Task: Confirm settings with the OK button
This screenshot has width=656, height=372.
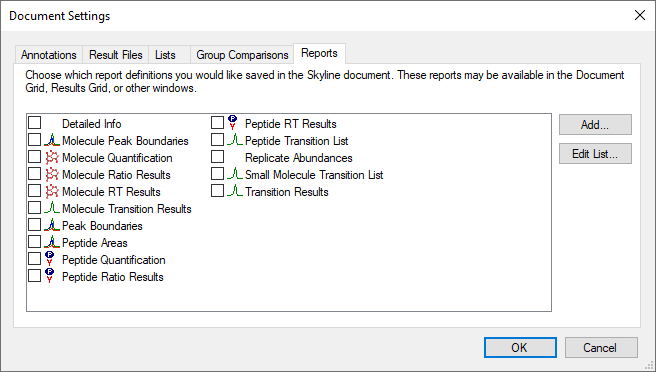Action: coord(520,348)
